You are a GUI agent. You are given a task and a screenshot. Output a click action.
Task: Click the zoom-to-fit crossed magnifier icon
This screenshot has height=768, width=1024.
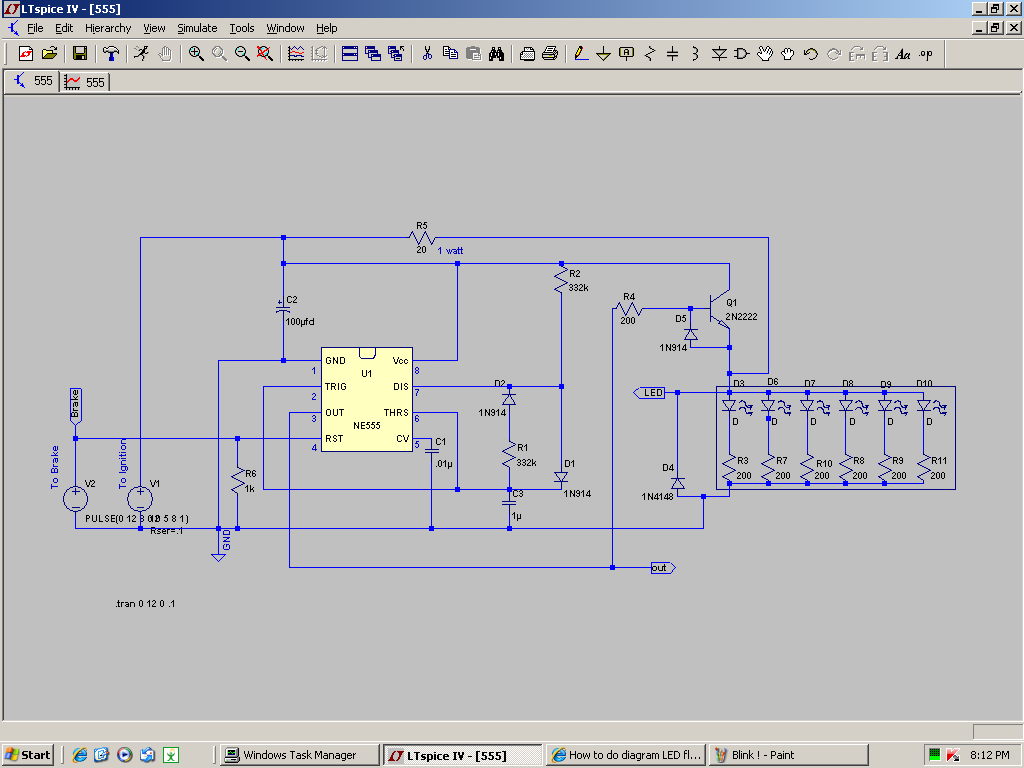click(x=264, y=54)
